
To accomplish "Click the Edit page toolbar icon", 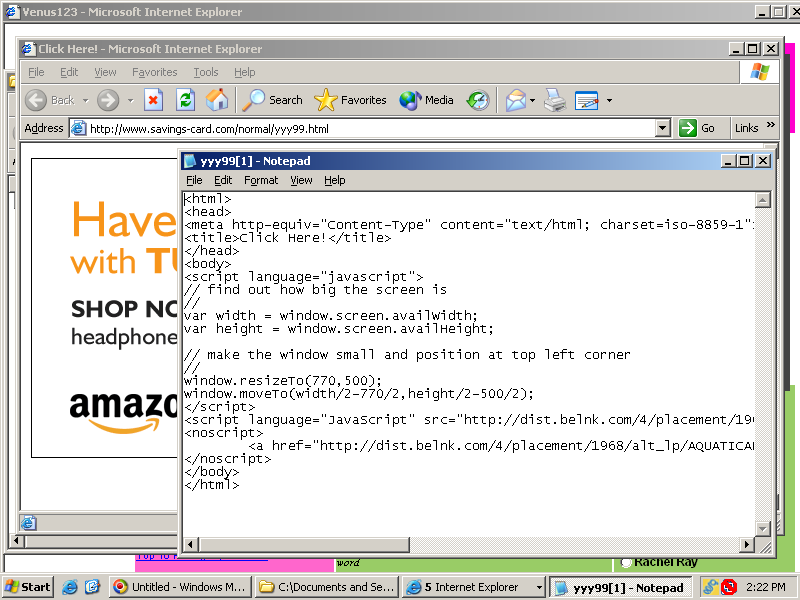I will click(x=587, y=100).
